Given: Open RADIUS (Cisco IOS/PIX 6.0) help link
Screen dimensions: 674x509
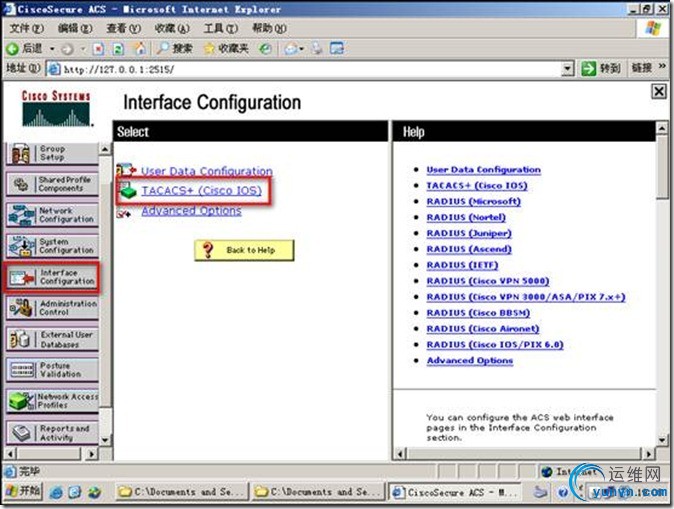Looking at the screenshot, I should tap(495, 345).
